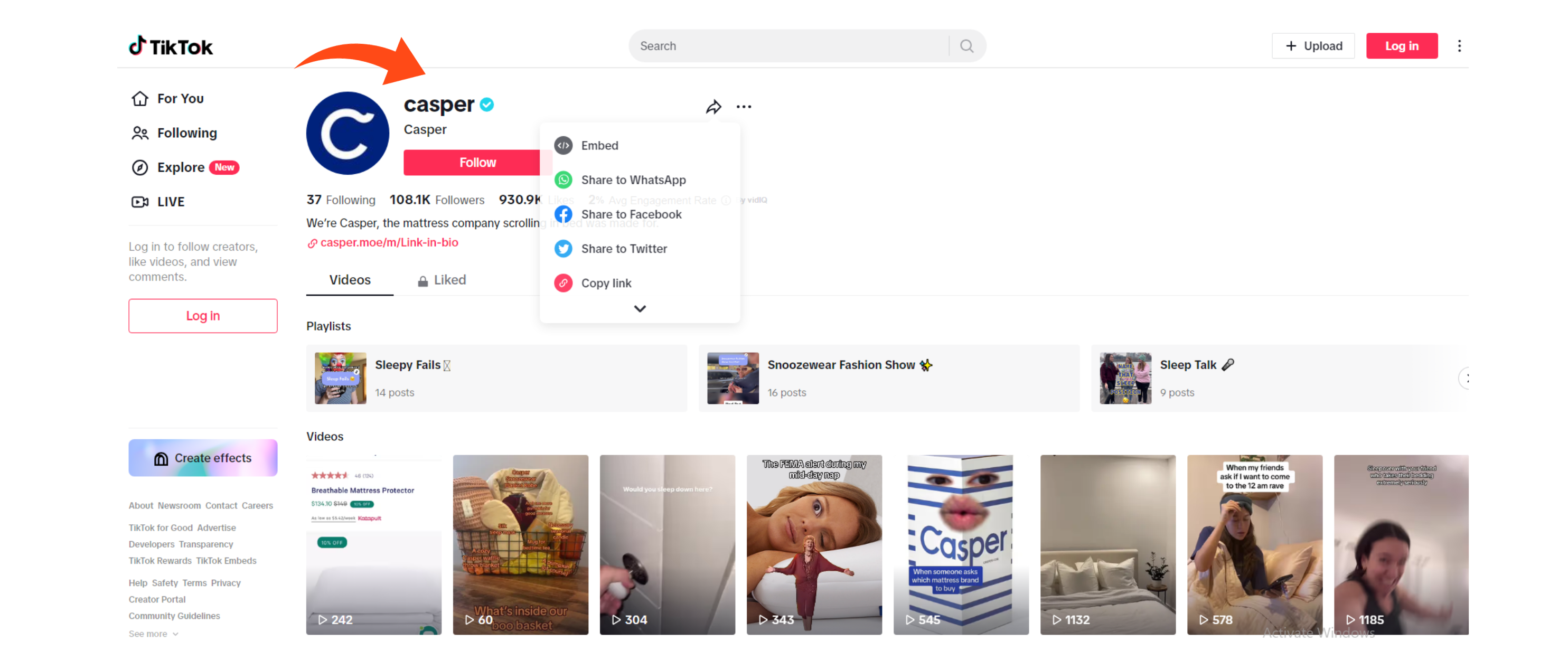Viewport: 1568px width, 660px height.
Task: Open the Developers footer link
Action: pos(151,544)
